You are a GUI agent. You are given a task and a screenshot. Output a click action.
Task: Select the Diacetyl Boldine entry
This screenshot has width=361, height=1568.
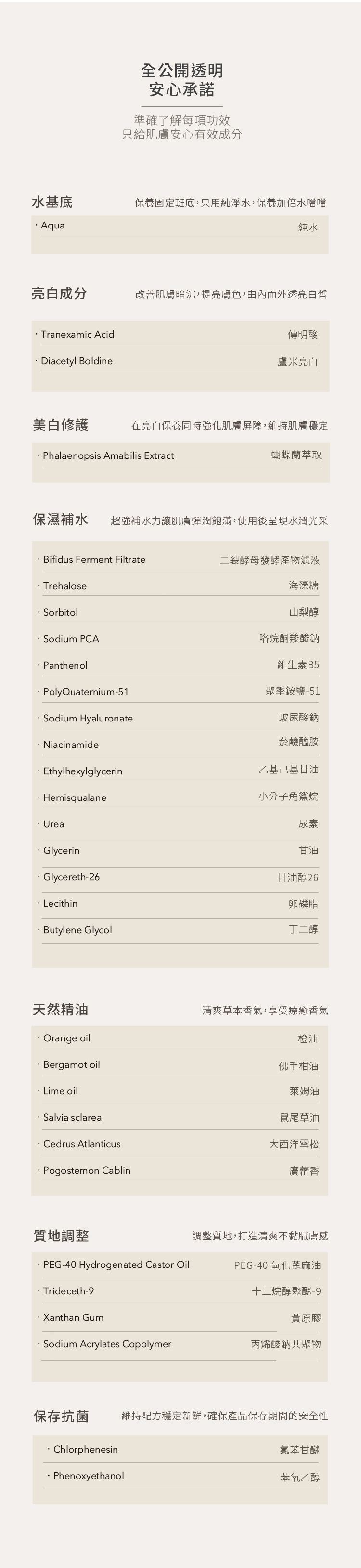click(x=77, y=361)
